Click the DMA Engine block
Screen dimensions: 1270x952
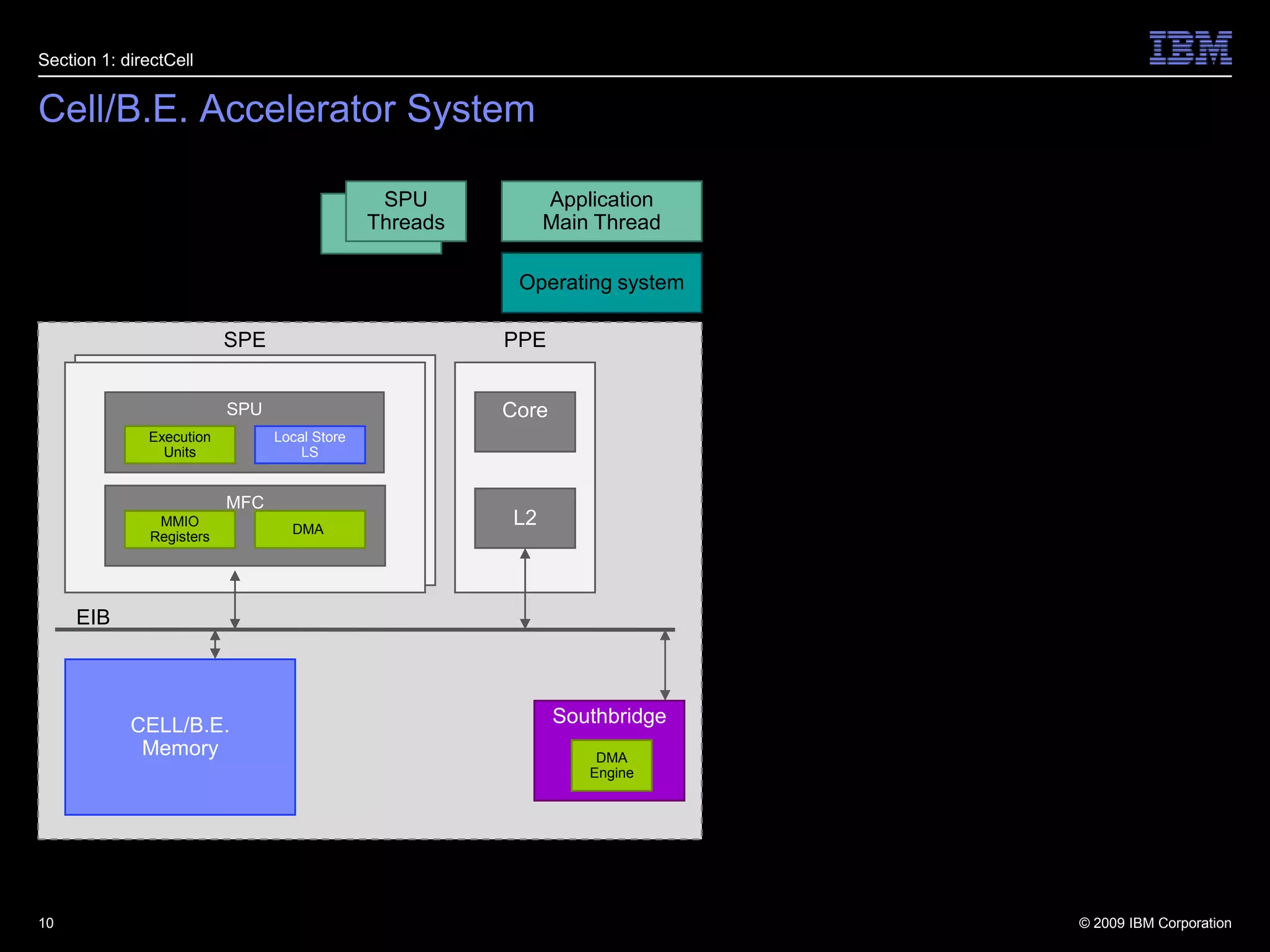click(611, 765)
